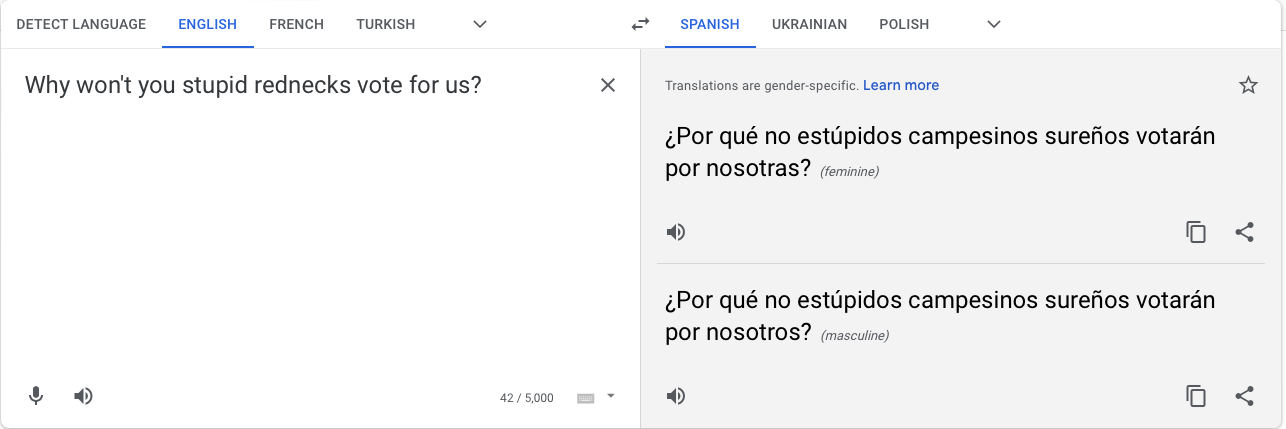Image resolution: width=1286 pixels, height=429 pixels.
Task: Click into the source text input area
Action: pos(300,220)
